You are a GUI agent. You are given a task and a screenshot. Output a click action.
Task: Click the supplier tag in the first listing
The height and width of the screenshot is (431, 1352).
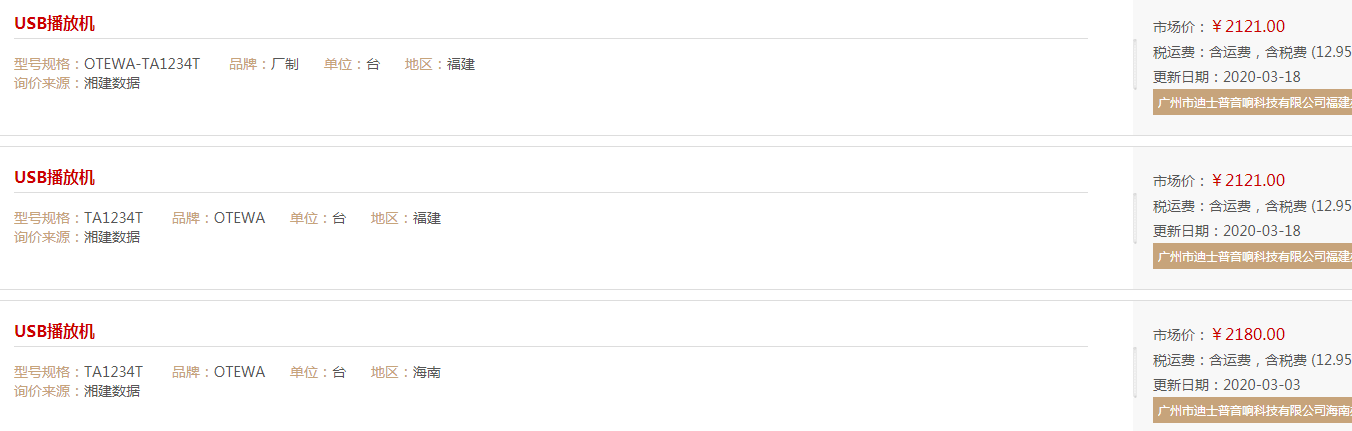click(x=1252, y=102)
